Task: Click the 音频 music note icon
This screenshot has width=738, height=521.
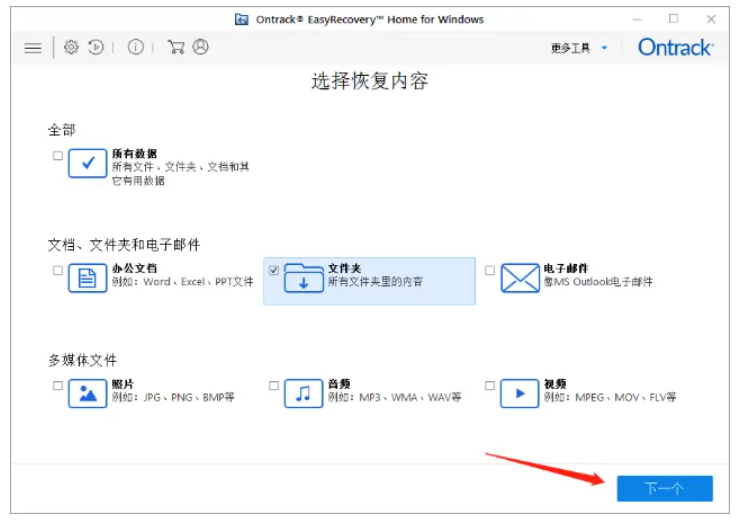Action: [304, 393]
